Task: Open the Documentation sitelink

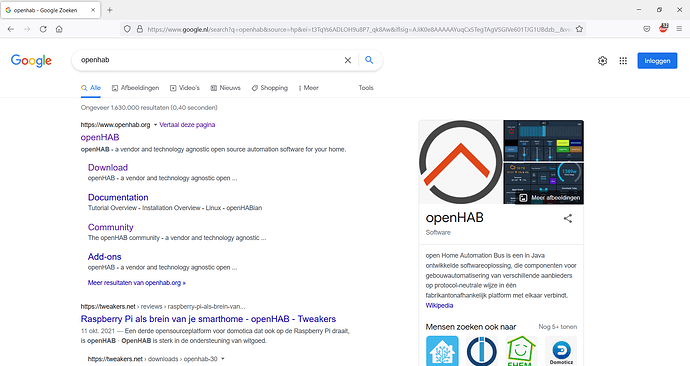Action: (x=118, y=198)
